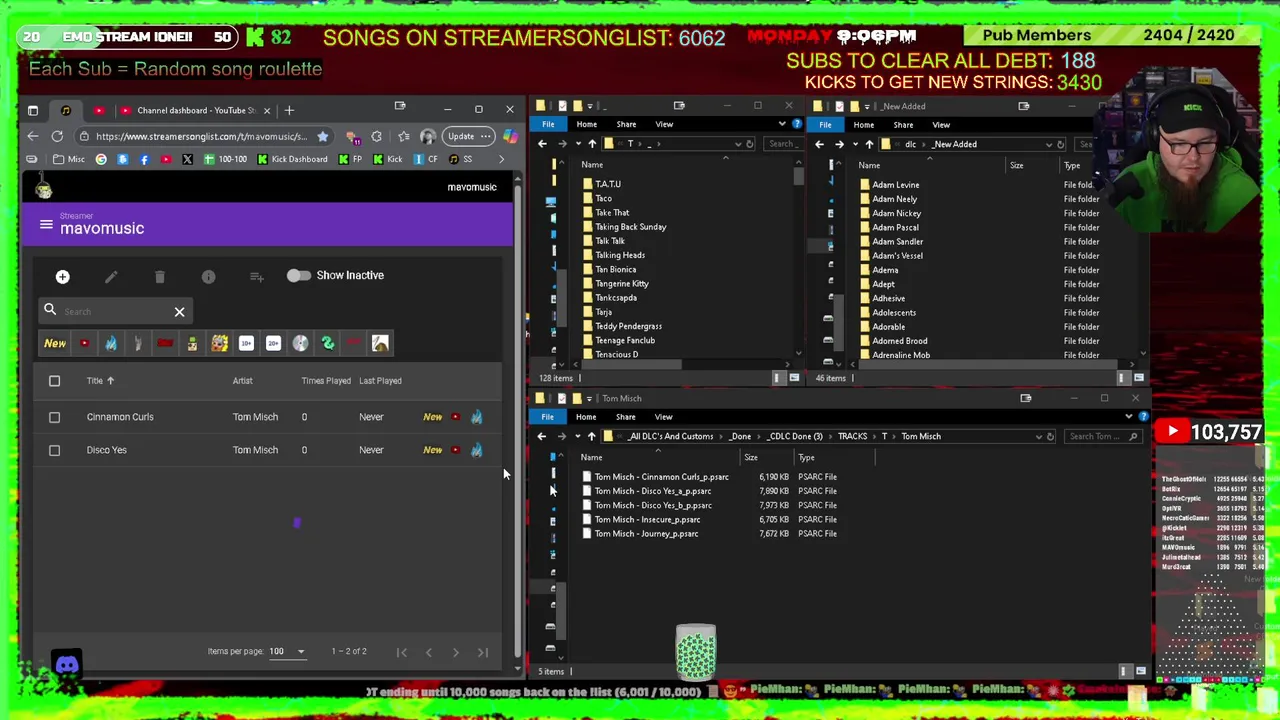Select the Tenacious D folder

click(616, 355)
